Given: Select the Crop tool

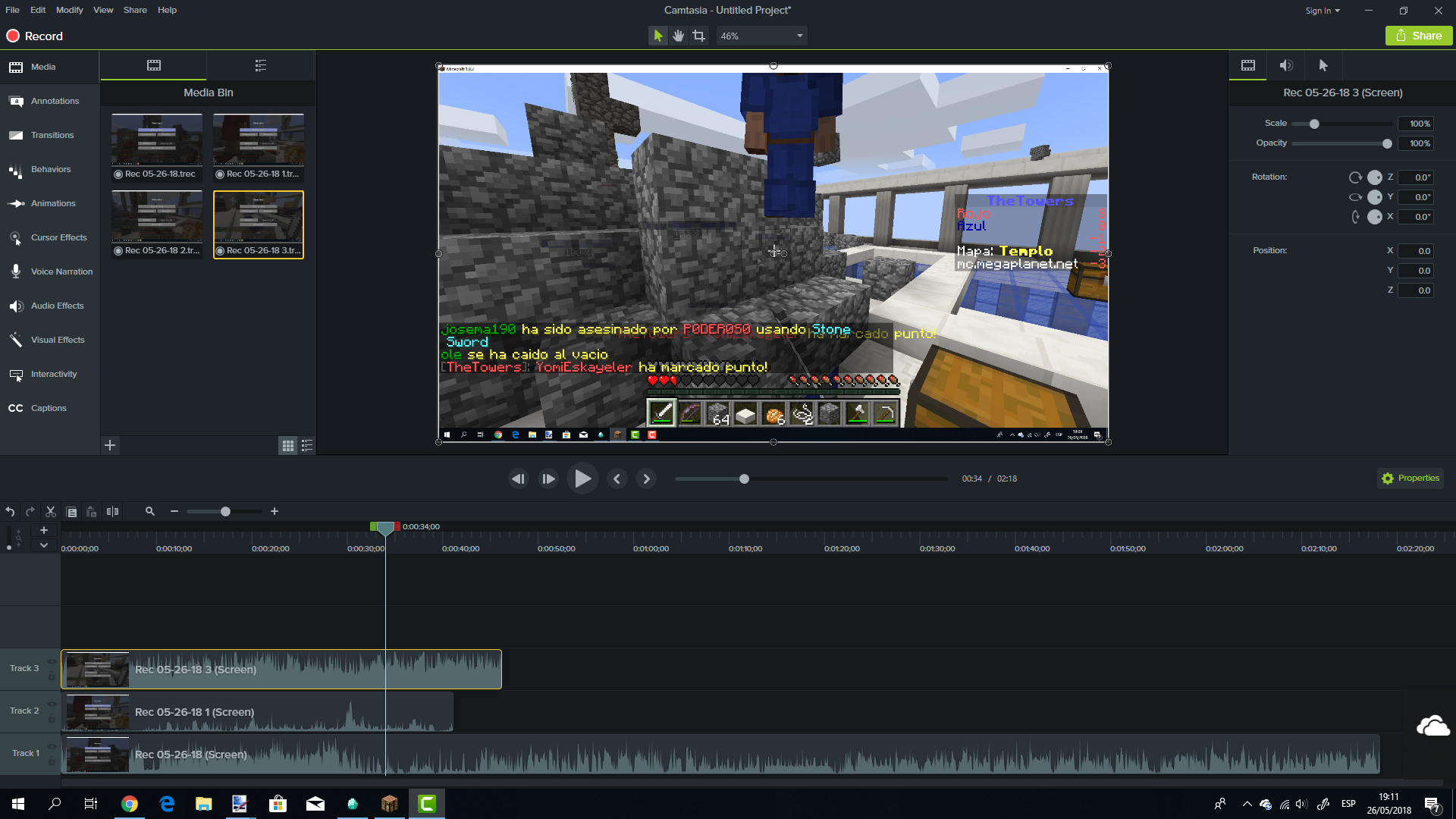Looking at the screenshot, I should [x=698, y=36].
